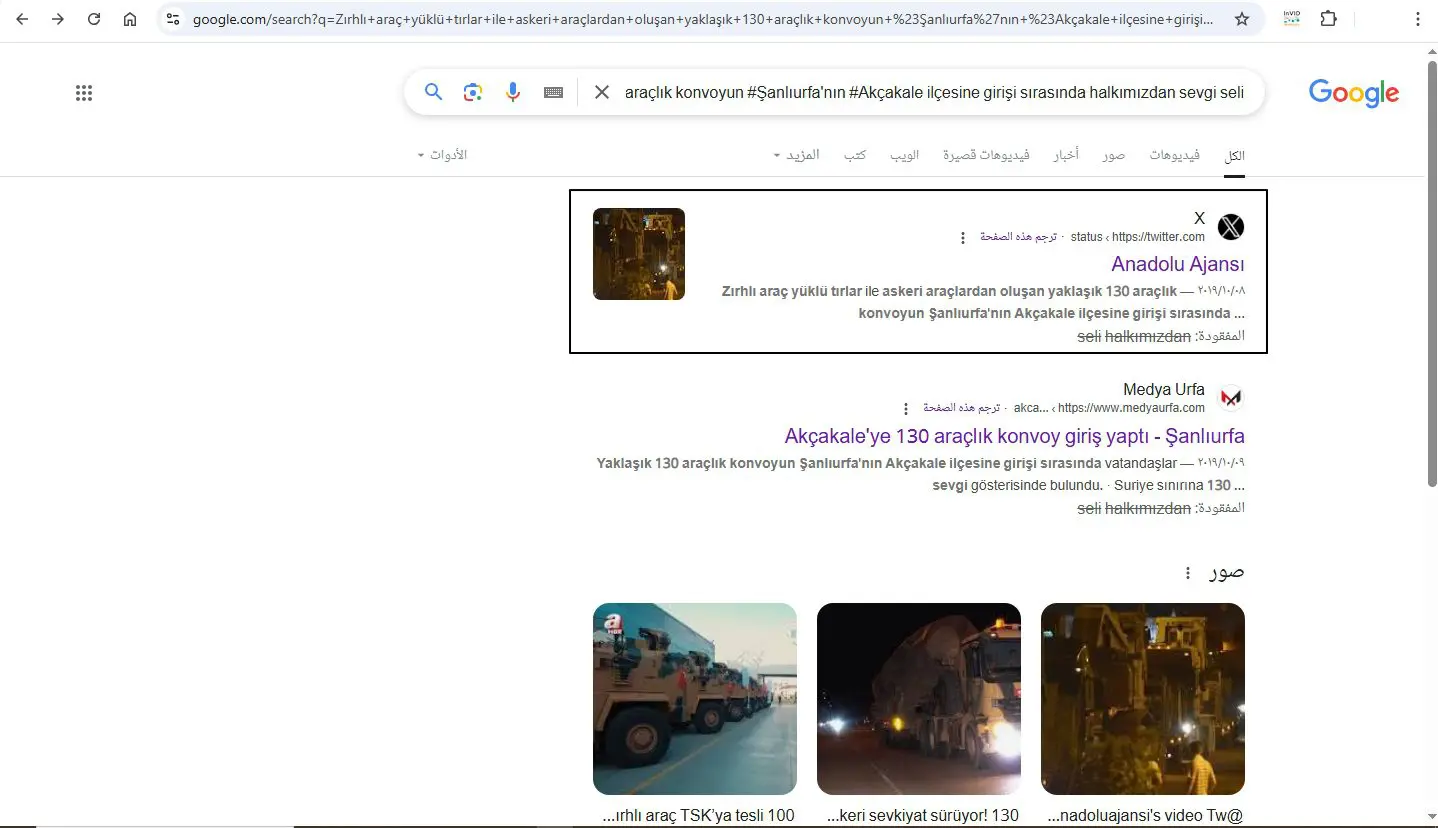Switch to the الويب tab

pos(905,156)
